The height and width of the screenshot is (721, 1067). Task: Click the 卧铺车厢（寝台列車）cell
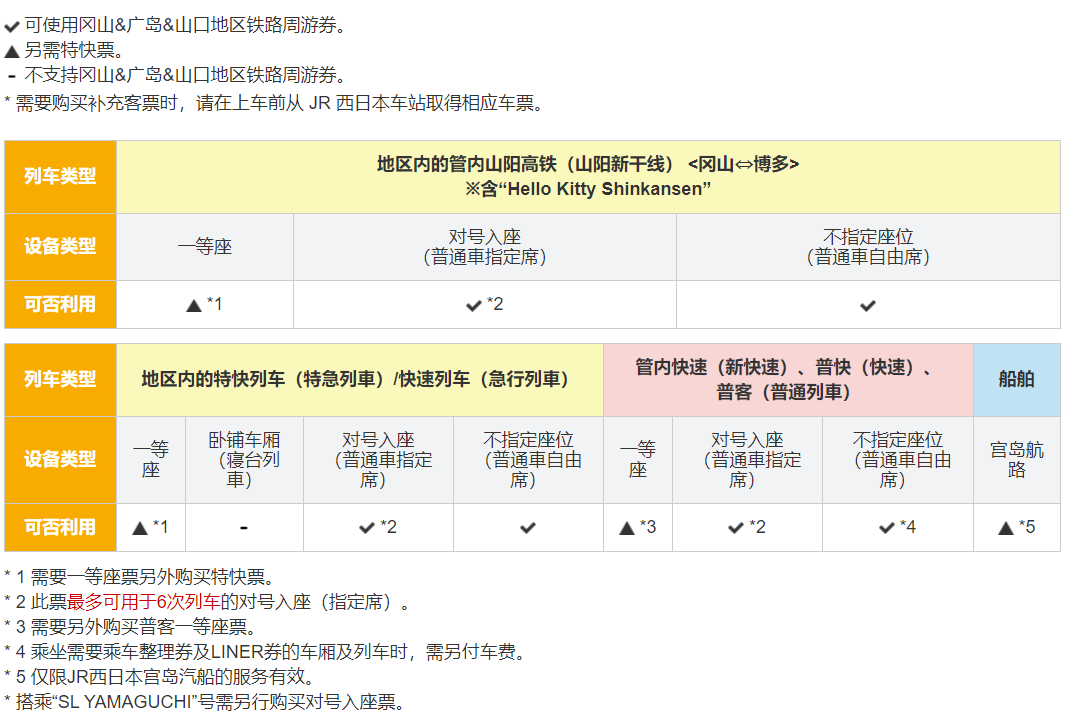click(x=244, y=460)
